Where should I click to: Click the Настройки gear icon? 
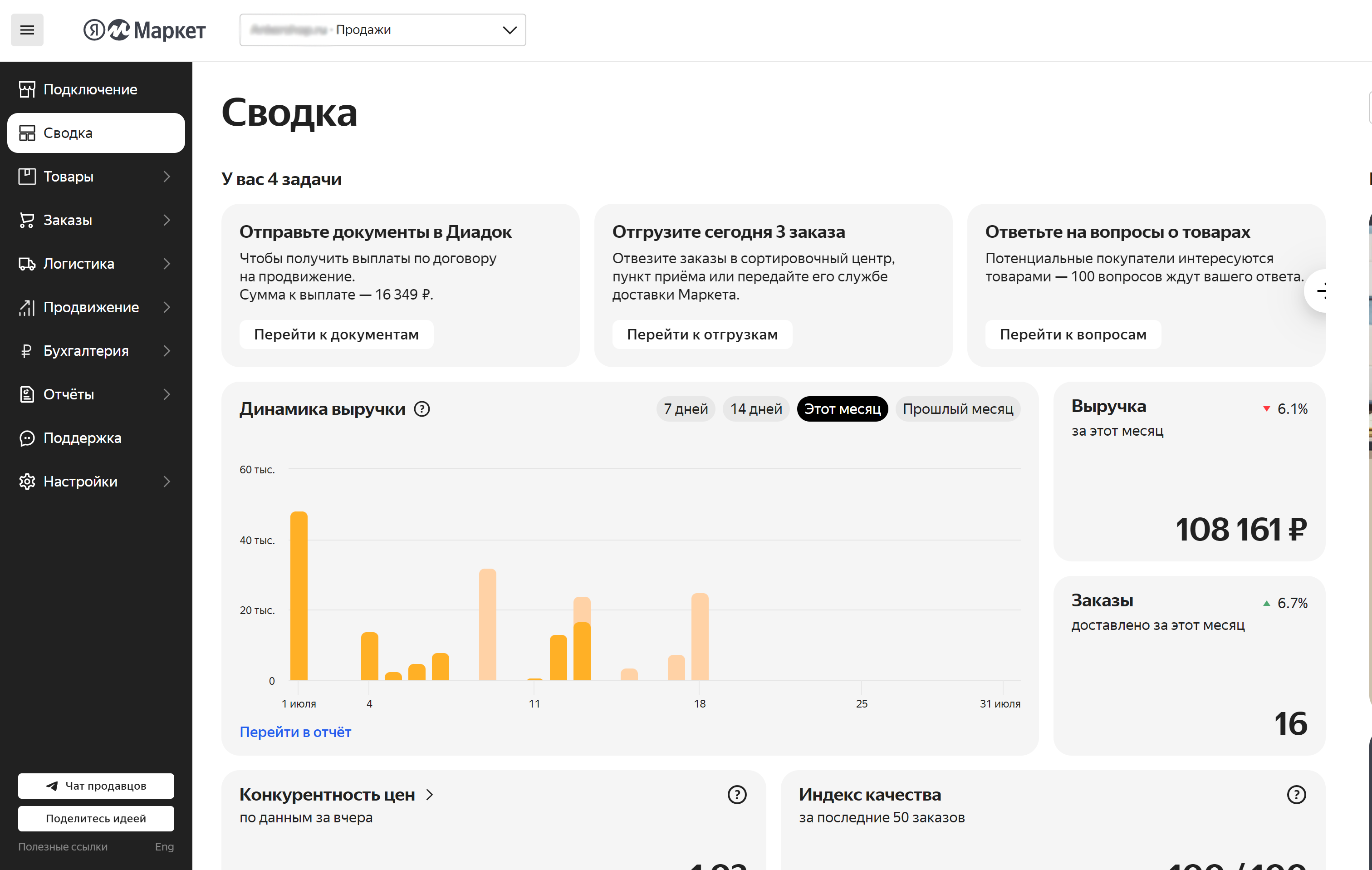(27, 482)
